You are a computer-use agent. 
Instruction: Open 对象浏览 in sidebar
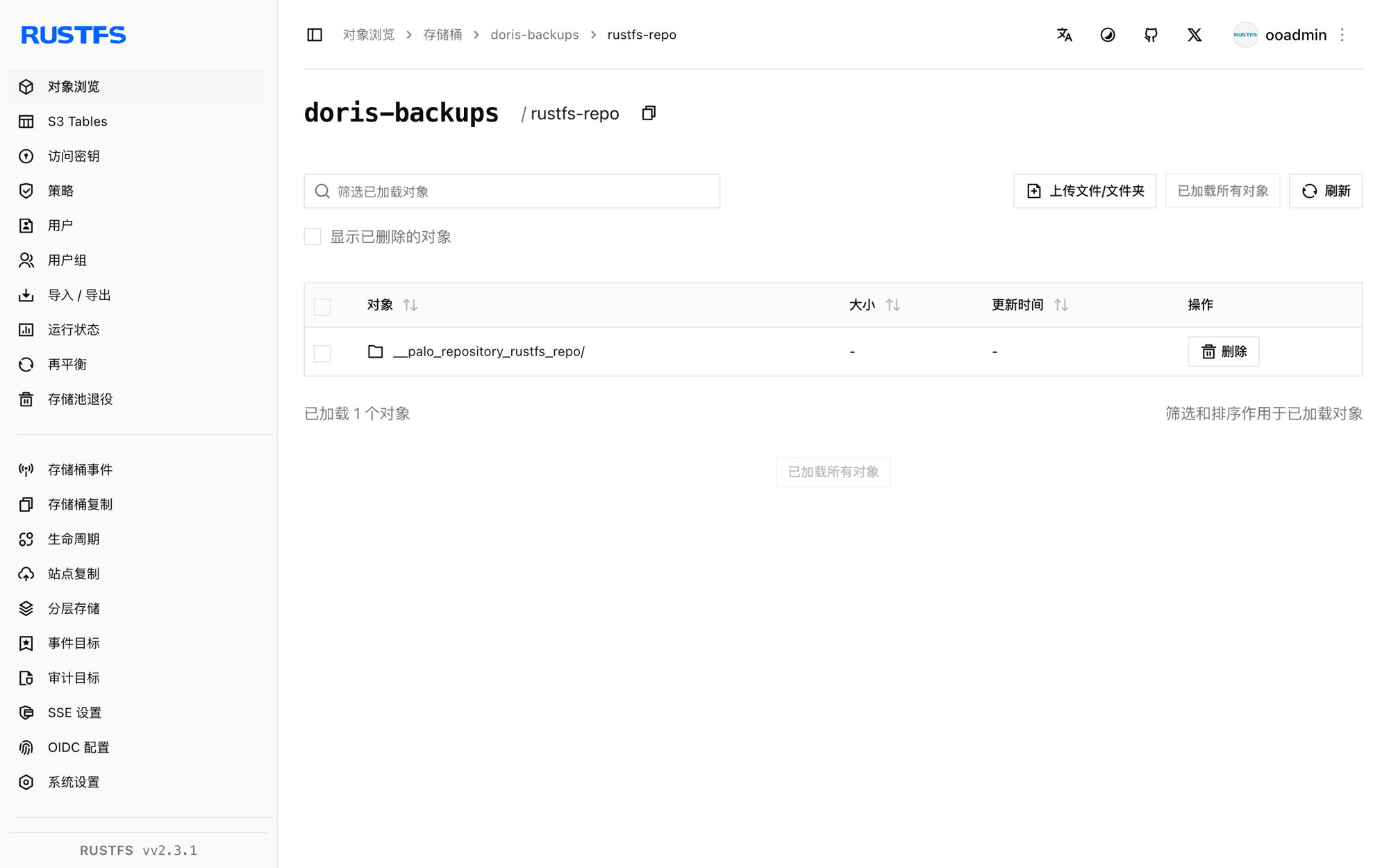pyautogui.click(x=136, y=87)
